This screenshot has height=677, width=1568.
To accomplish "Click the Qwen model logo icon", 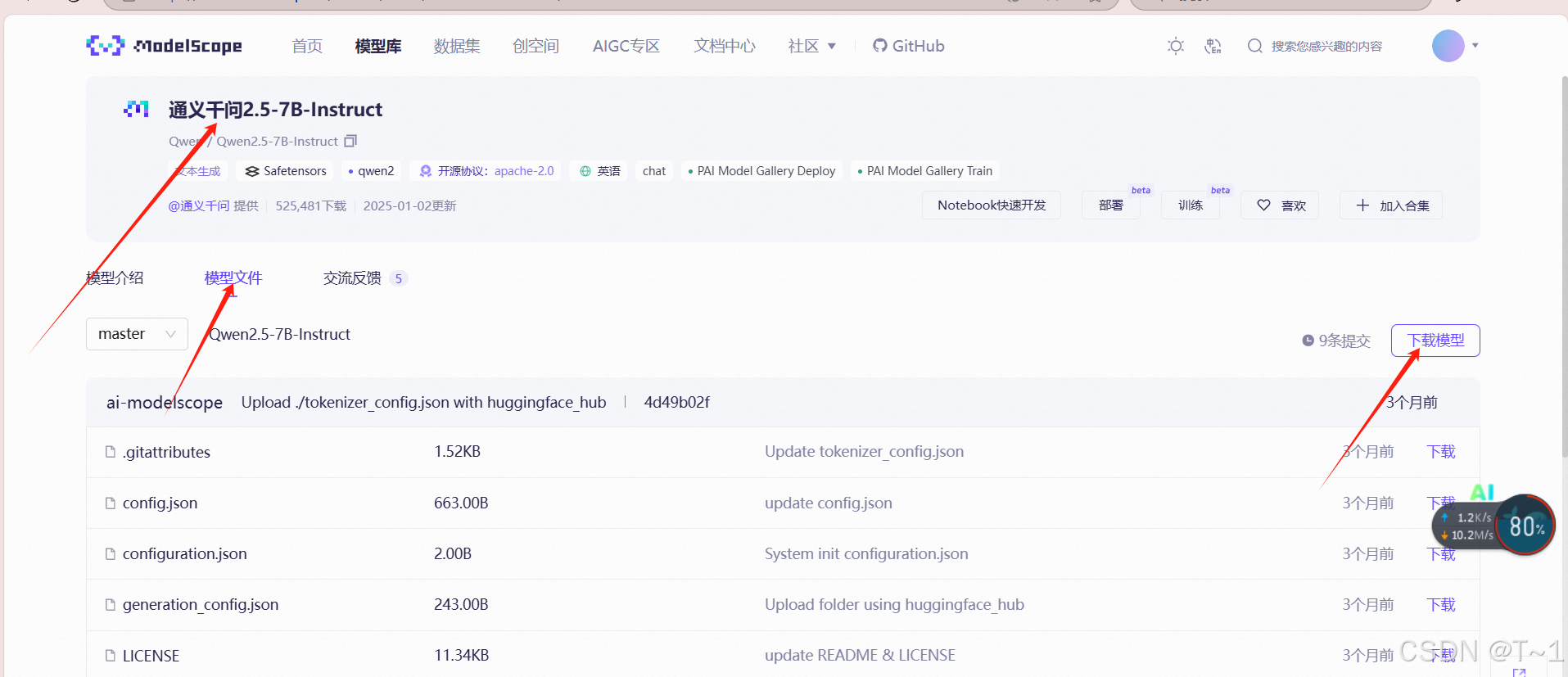I will (136, 109).
